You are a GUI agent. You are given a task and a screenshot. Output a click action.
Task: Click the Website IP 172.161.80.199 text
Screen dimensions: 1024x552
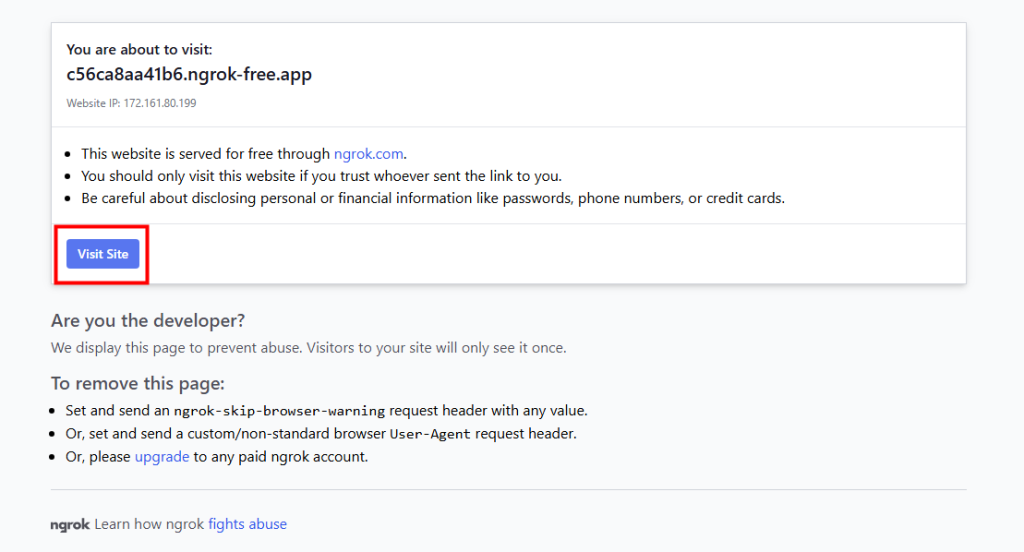(133, 103)
